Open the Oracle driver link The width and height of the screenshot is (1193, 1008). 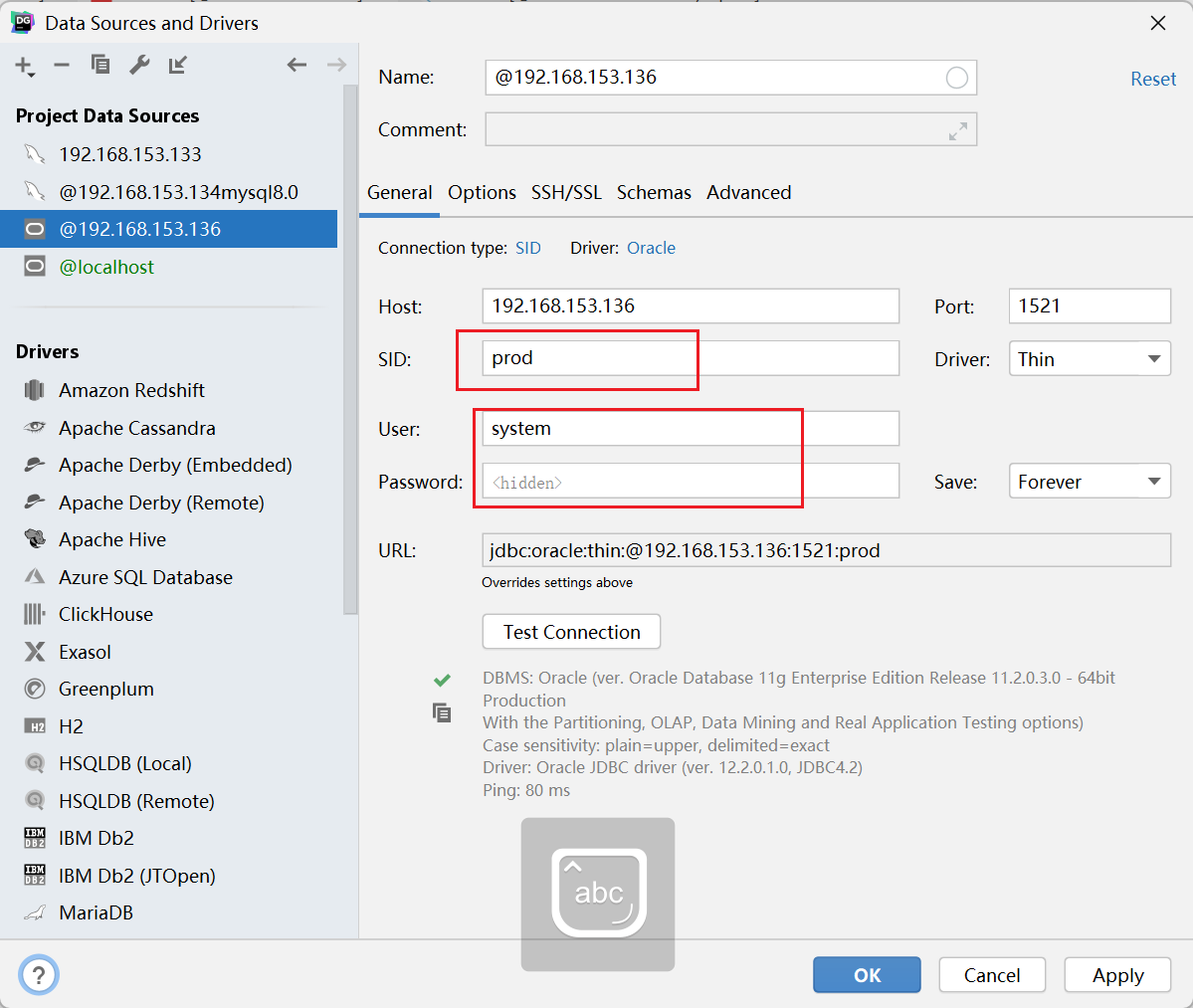tap(651, 248)
